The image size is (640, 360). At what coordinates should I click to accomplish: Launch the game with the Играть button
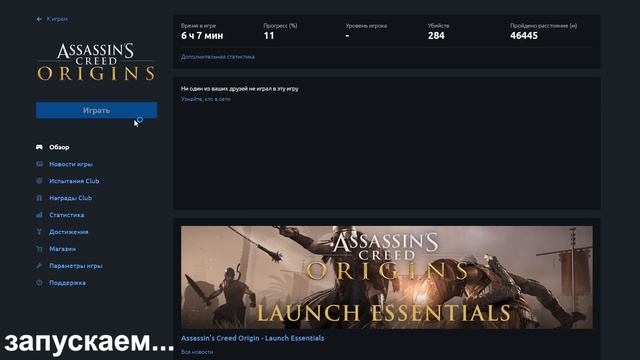point(96,111)
